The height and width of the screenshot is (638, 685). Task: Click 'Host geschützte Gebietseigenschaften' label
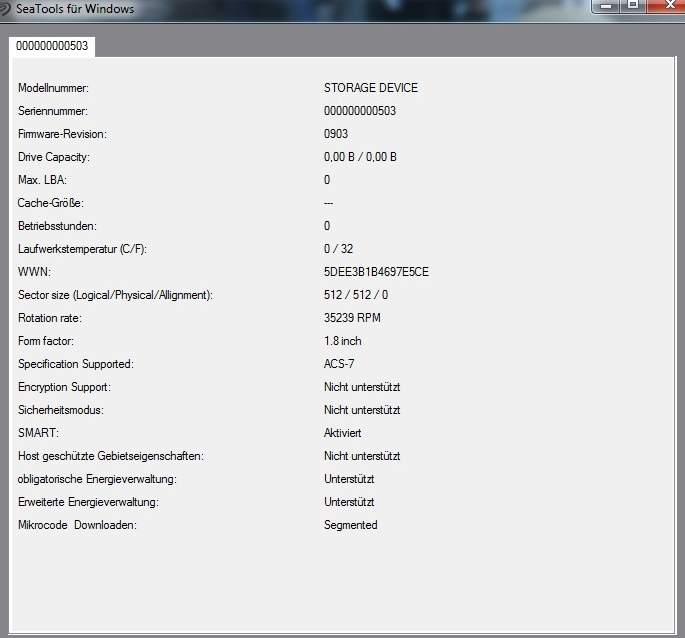(111, 456)
